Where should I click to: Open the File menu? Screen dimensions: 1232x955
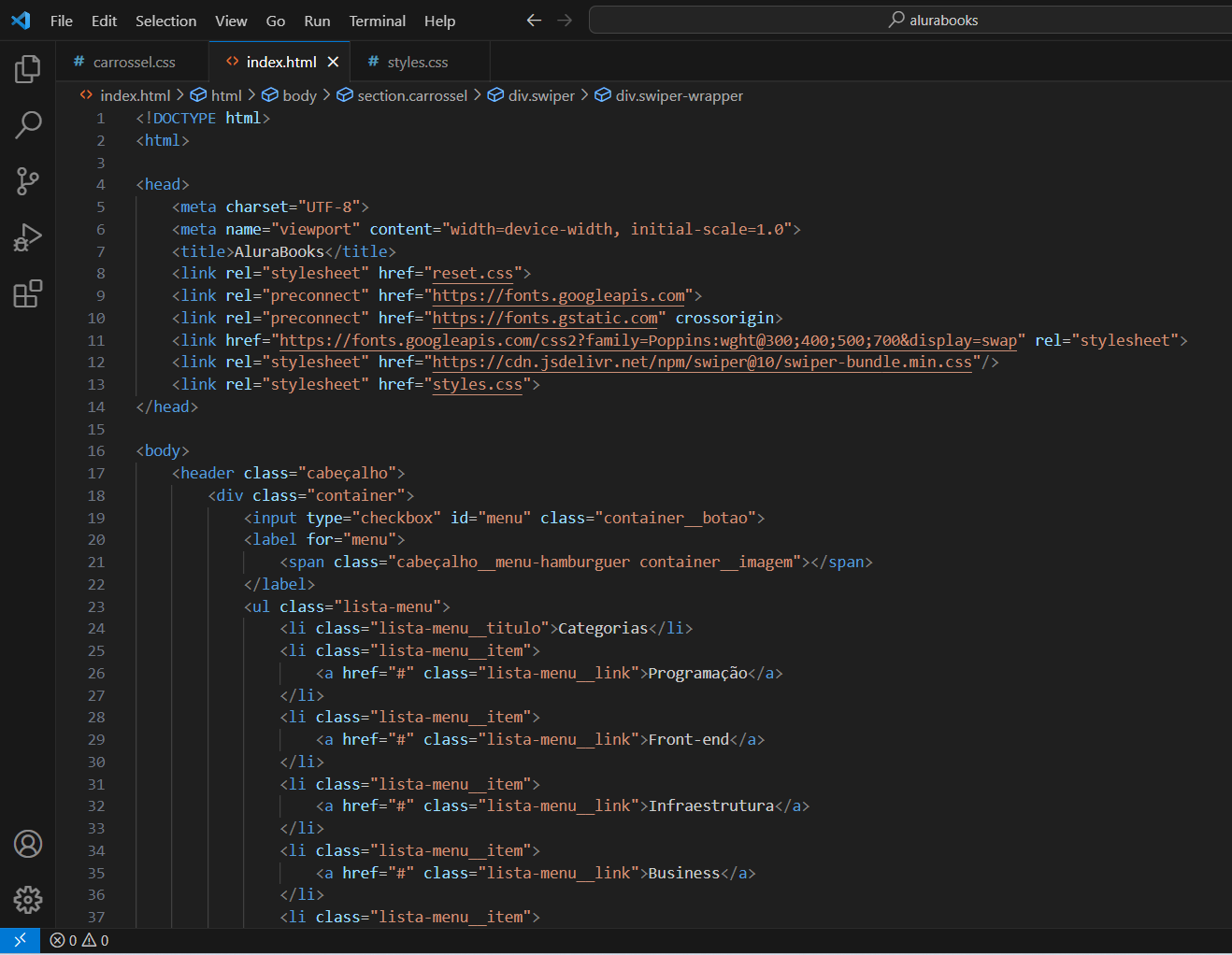[x=62, y=21]
